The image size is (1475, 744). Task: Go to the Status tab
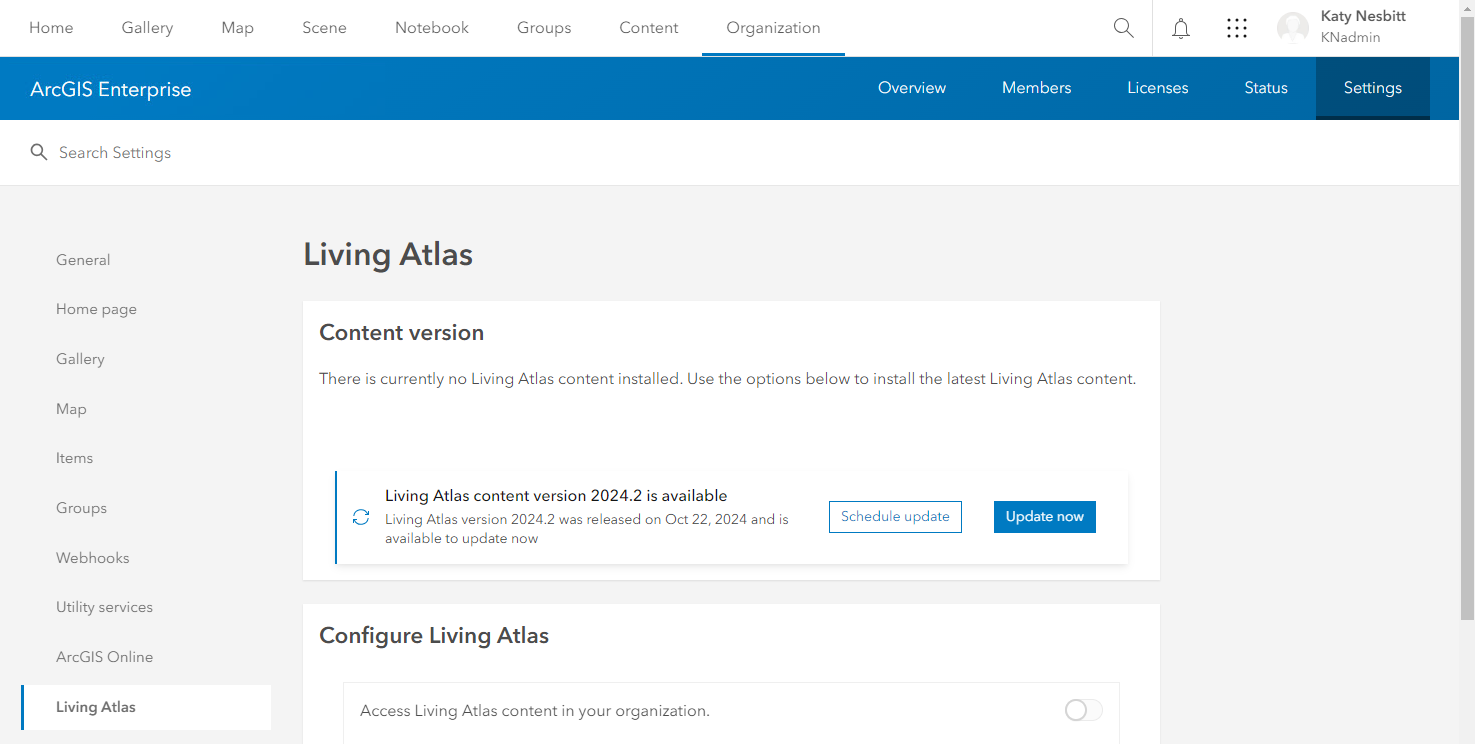click(x=1265, y=88)
